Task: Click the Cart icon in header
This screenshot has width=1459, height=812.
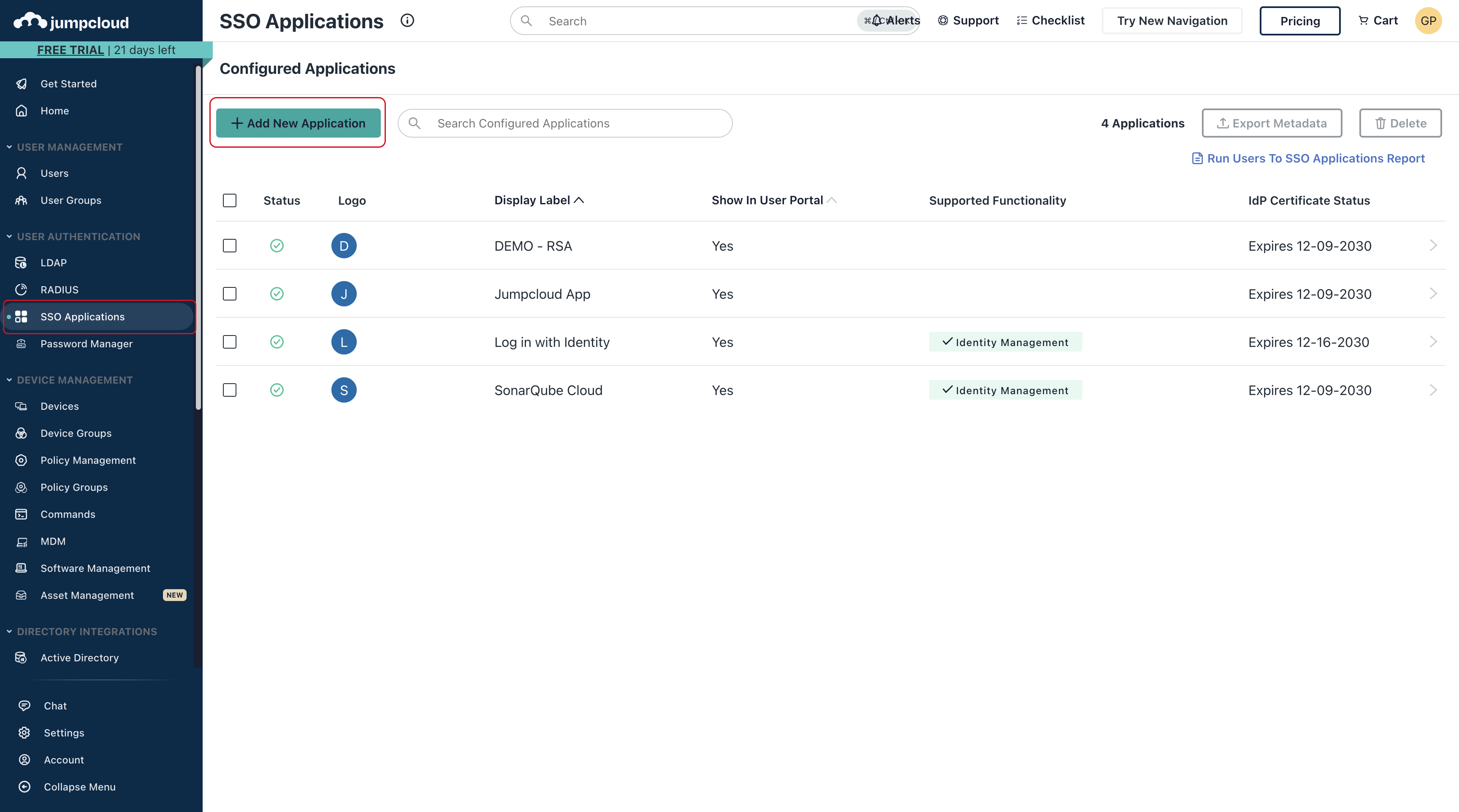Action: click(1363, 20)
